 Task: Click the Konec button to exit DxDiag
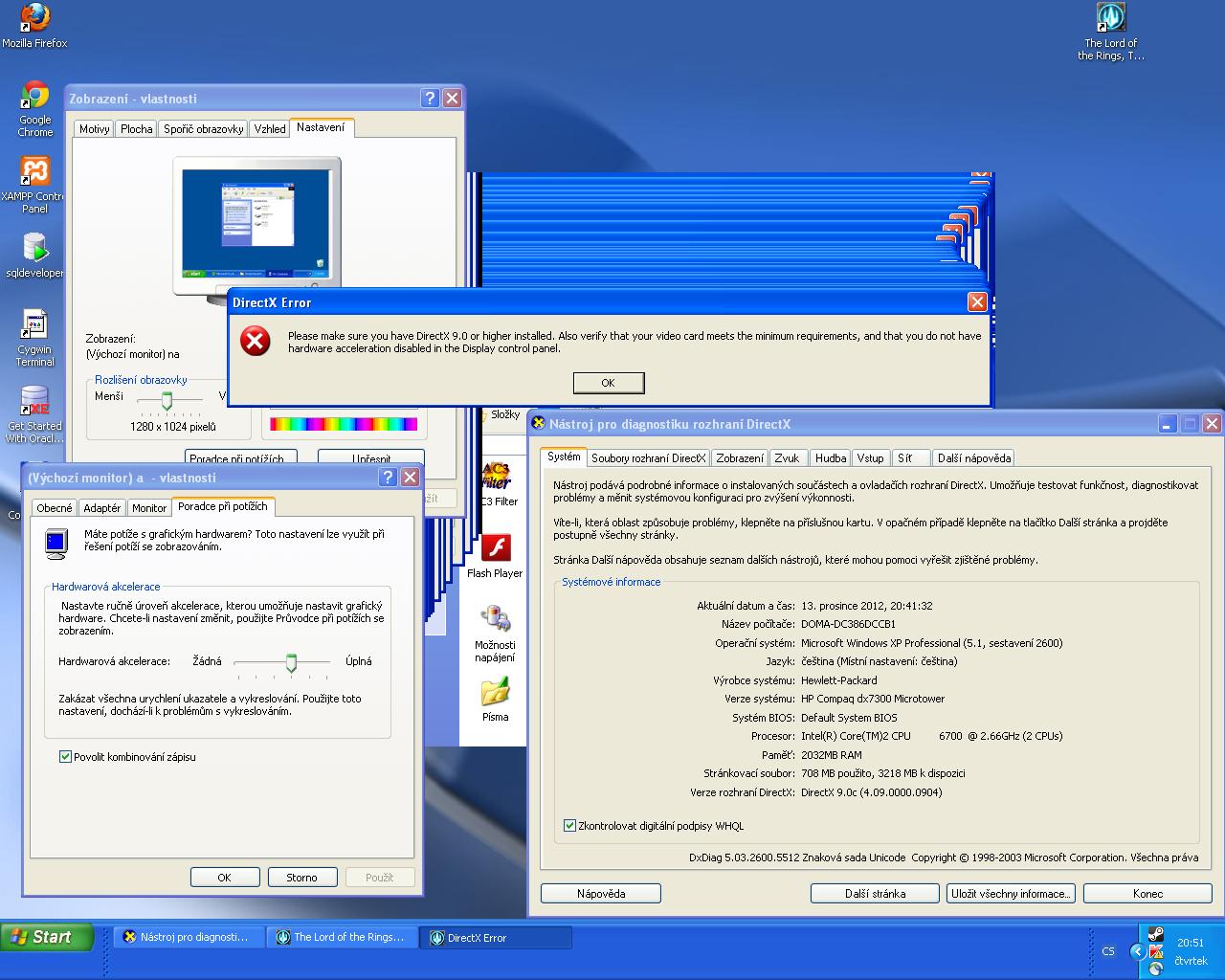pos(1147,894)
